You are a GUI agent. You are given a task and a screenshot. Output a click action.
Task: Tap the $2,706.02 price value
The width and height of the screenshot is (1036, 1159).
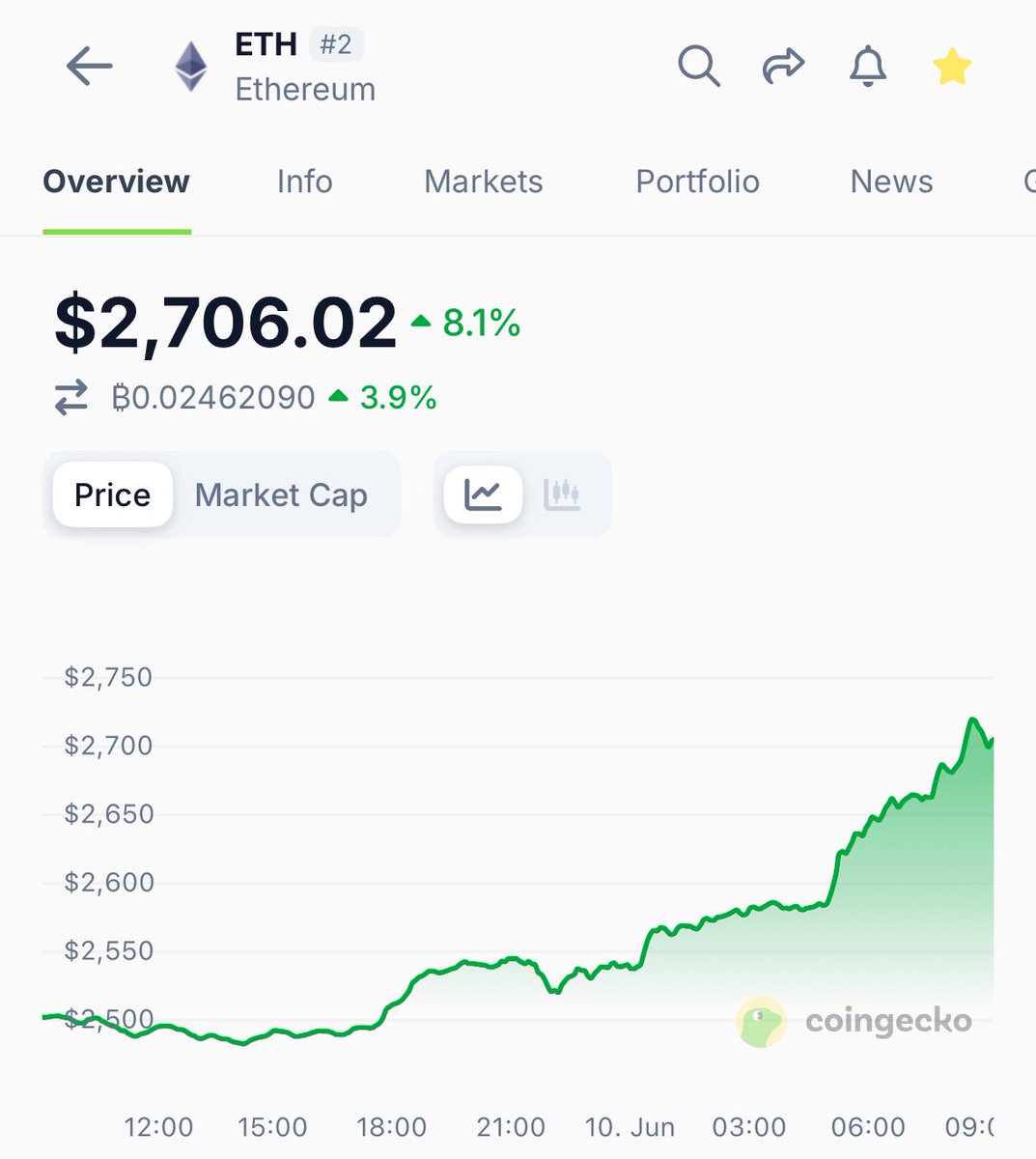pyautogui.click(x=225, y=322)
